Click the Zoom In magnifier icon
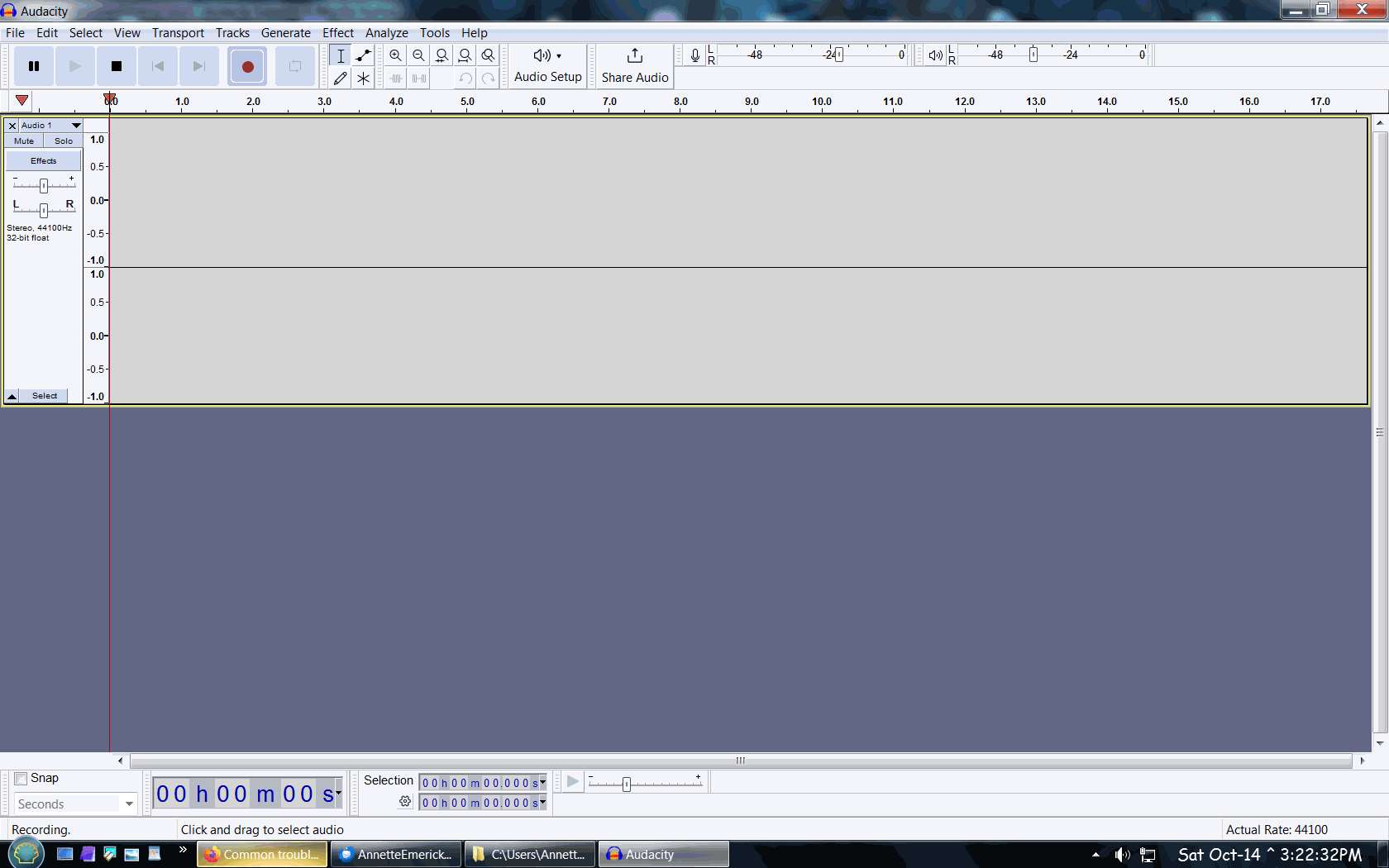This screenshot has width=1389, height=868. [396, 55]
